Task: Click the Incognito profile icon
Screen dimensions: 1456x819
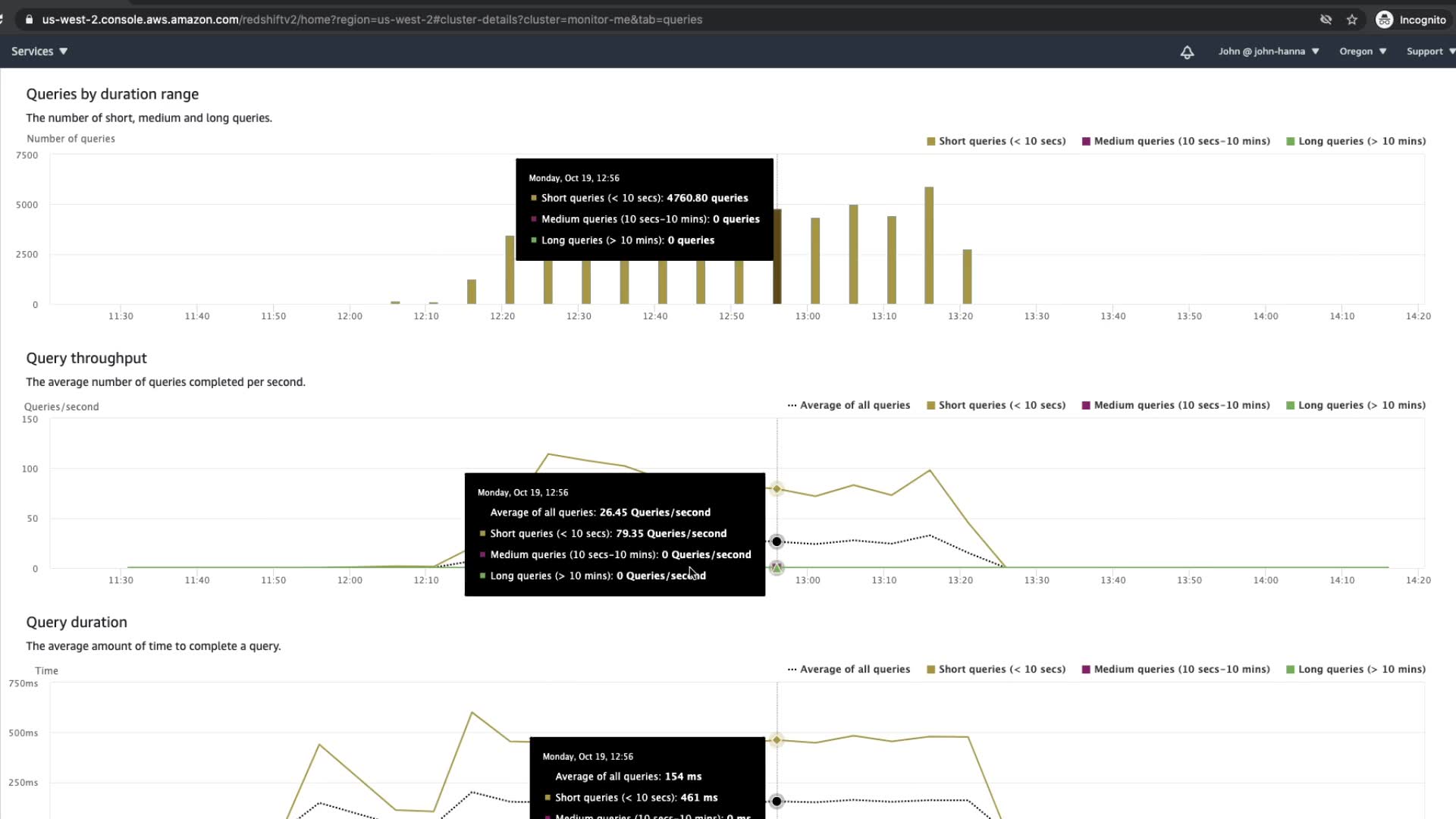Action: coord(1385,20)
